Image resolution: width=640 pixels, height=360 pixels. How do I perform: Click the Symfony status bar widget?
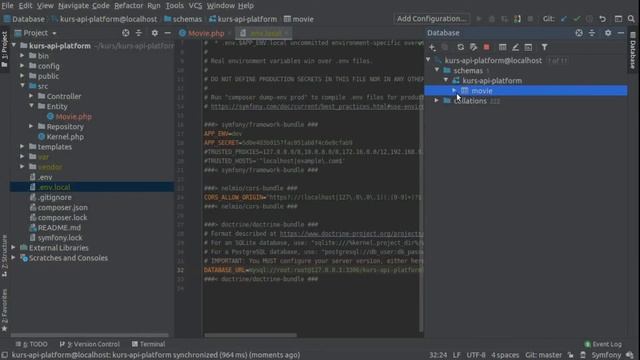606,355
